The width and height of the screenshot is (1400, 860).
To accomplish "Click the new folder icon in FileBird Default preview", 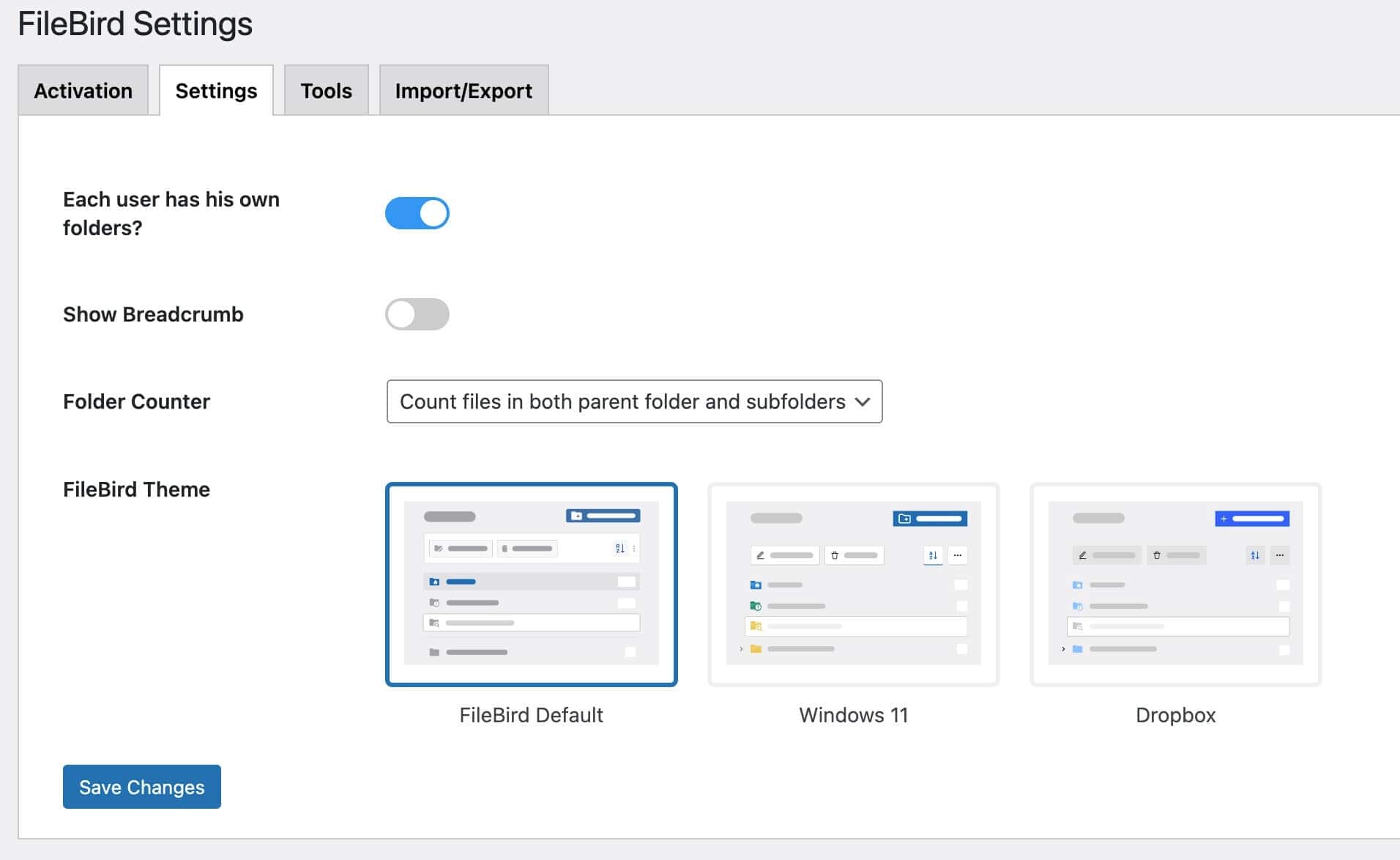I will click(x=578, y=516).
